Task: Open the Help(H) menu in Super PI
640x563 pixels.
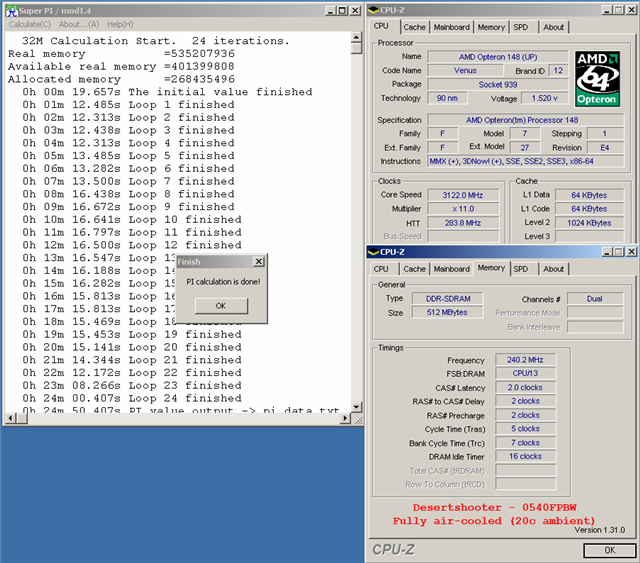Action: (x=120, y=24)
